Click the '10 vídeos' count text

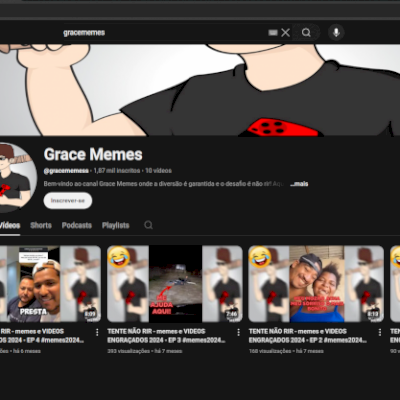click(158, 171)
